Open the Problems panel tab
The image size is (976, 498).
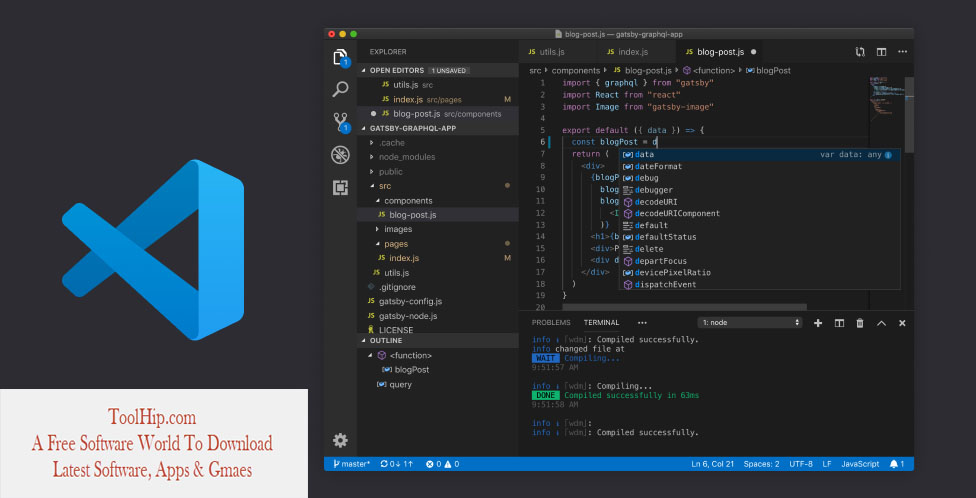(x=551, y=322)
